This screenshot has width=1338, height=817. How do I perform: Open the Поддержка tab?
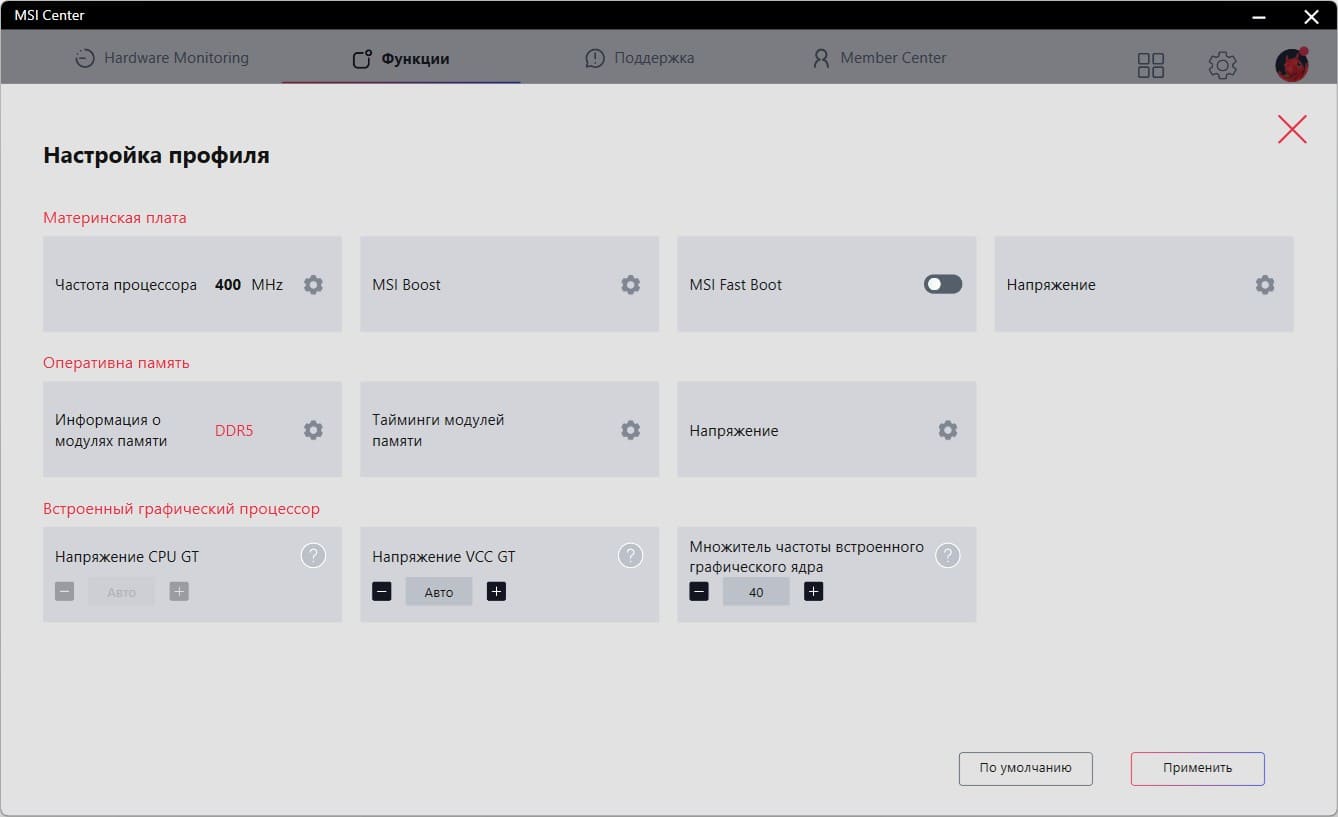(640, 58)
